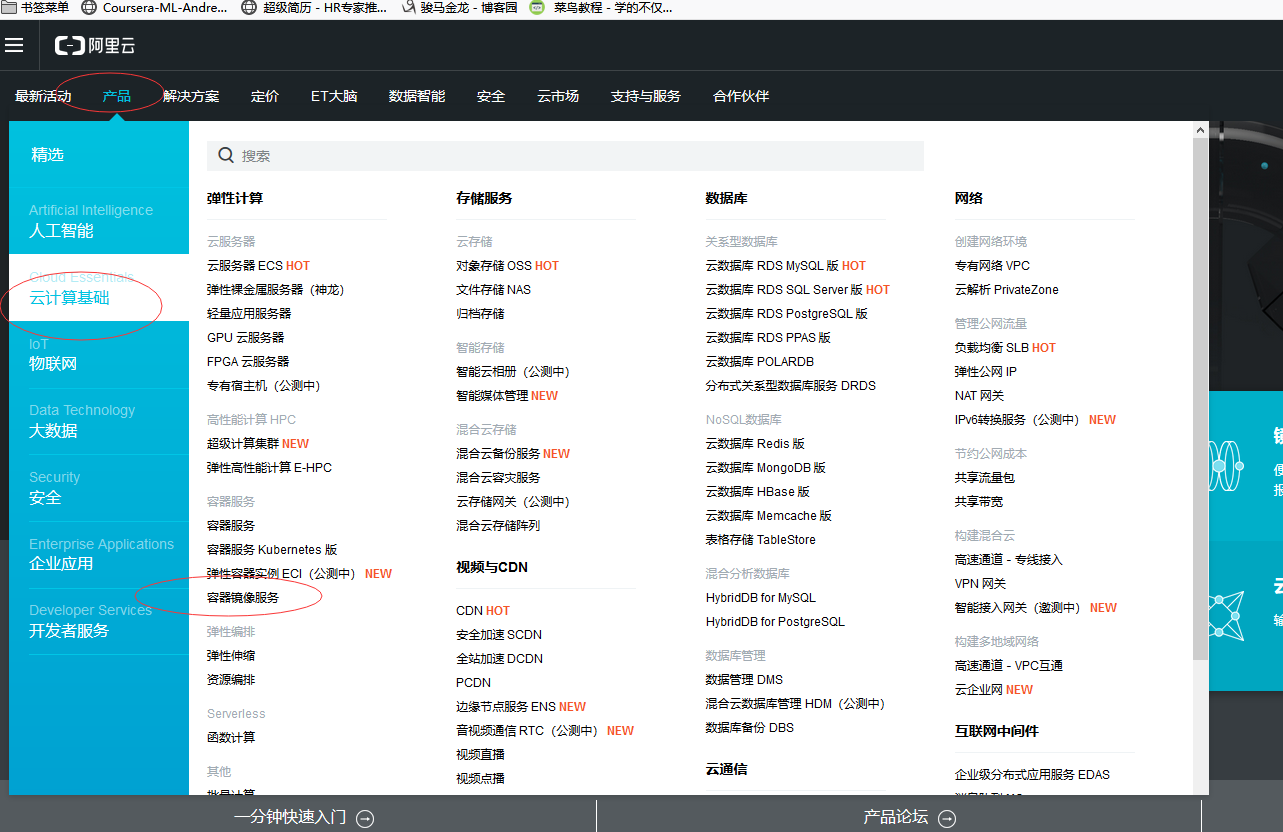Open the 解决方案 nav menu
1283x832 pixels.
191,96
